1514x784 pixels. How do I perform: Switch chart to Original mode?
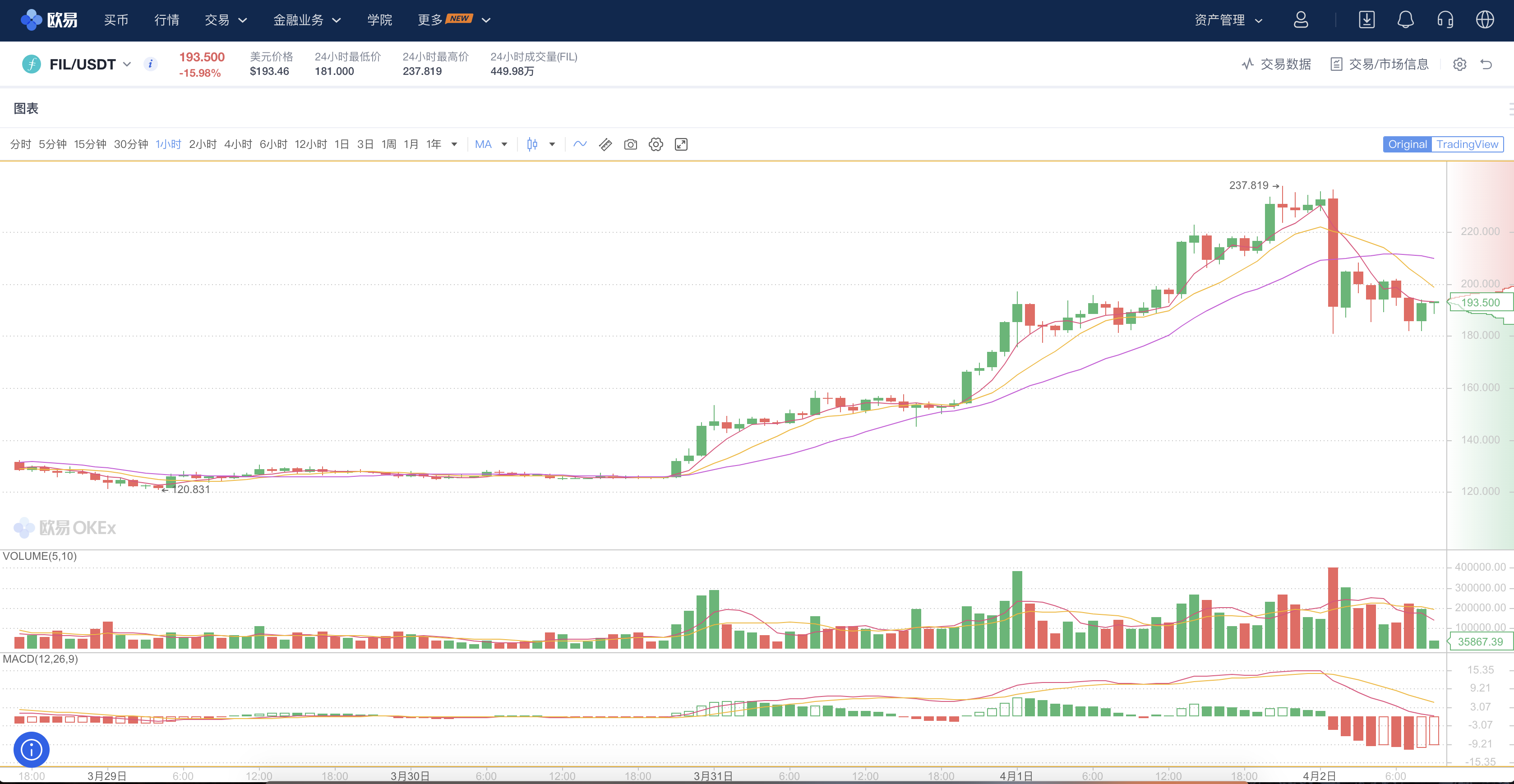pyautogui.click(x=1407, y=145)
